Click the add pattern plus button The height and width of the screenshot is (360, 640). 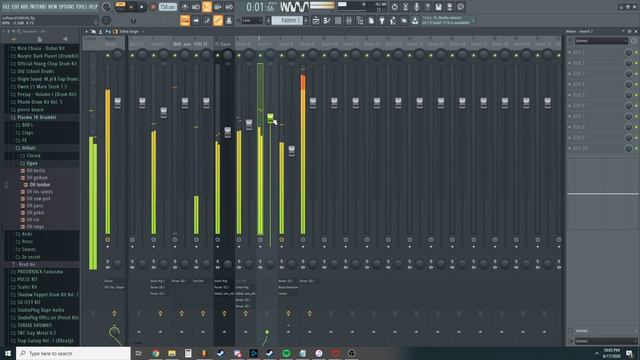tap(306, 20)
